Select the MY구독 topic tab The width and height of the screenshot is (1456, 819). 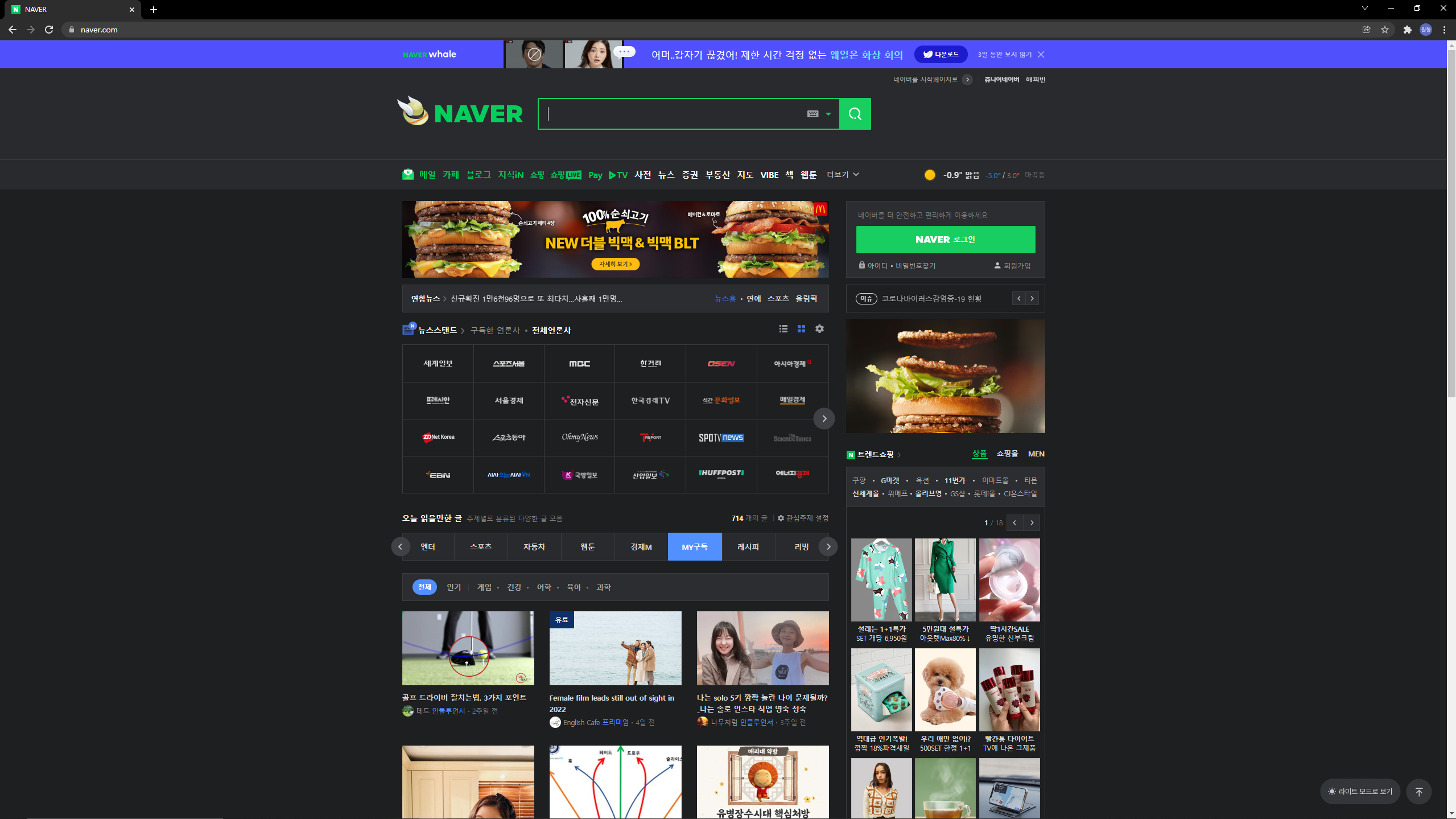click(695, 546)
